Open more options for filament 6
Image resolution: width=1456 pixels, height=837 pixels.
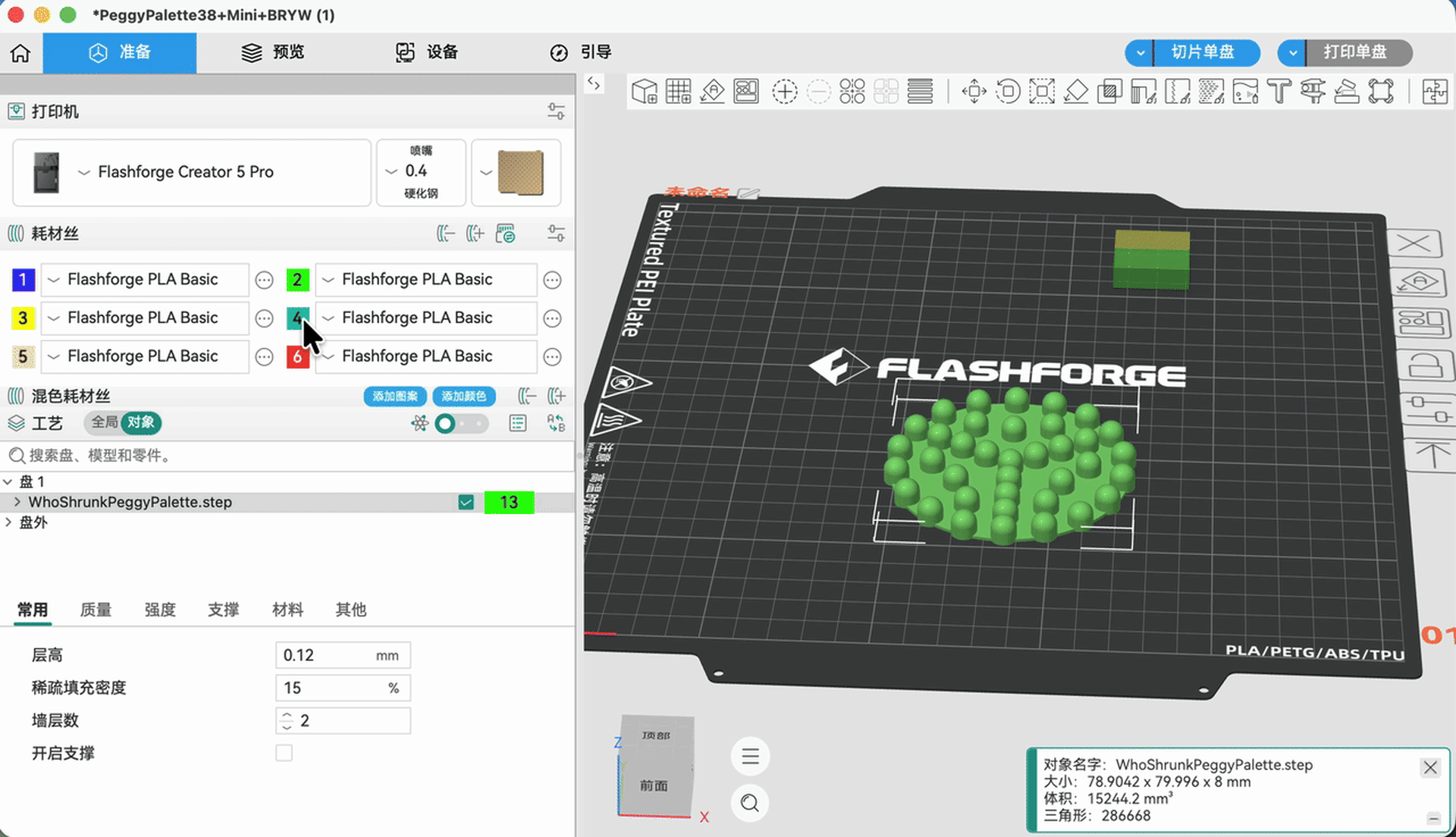point(553,357)
